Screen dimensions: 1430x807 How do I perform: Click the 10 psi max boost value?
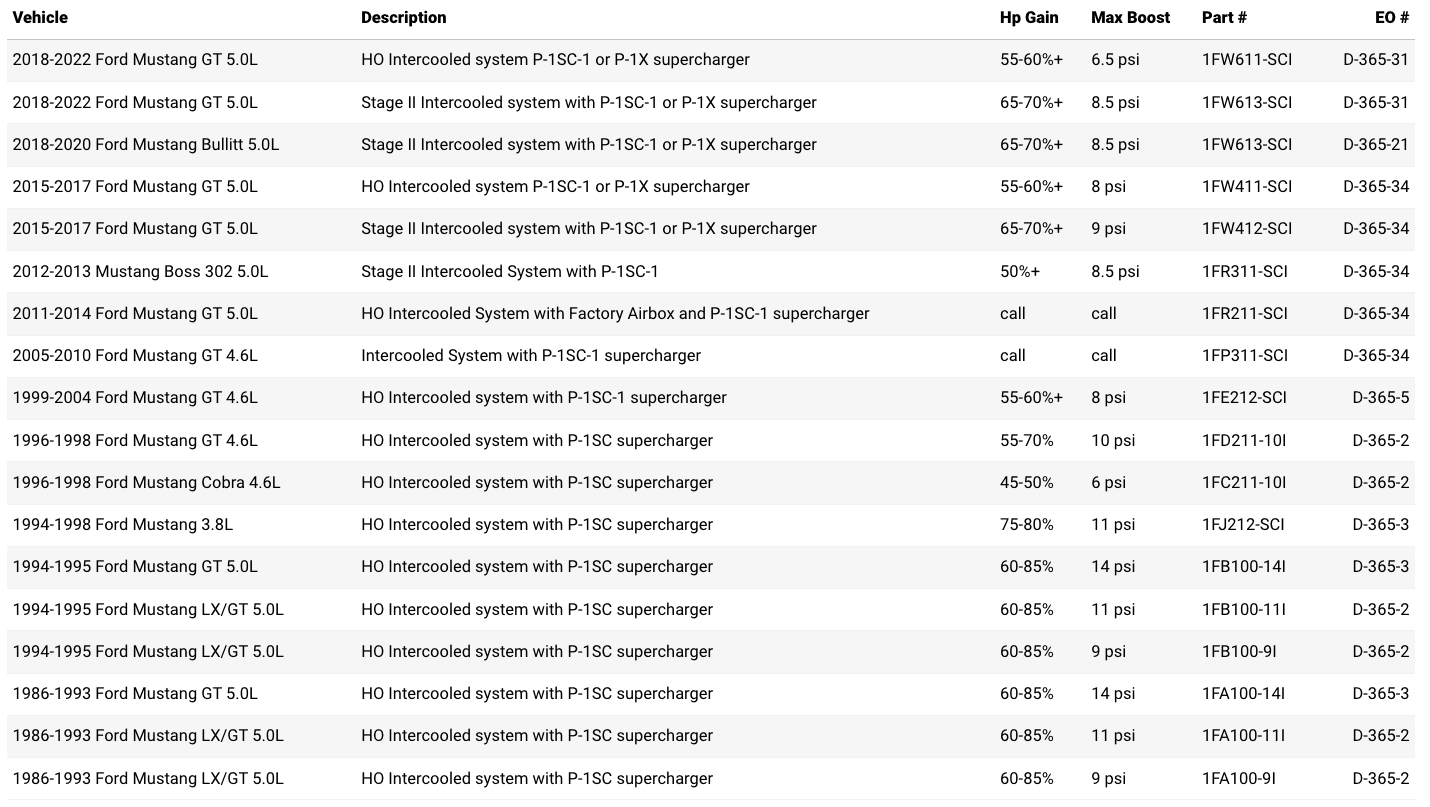[1113, 440]
